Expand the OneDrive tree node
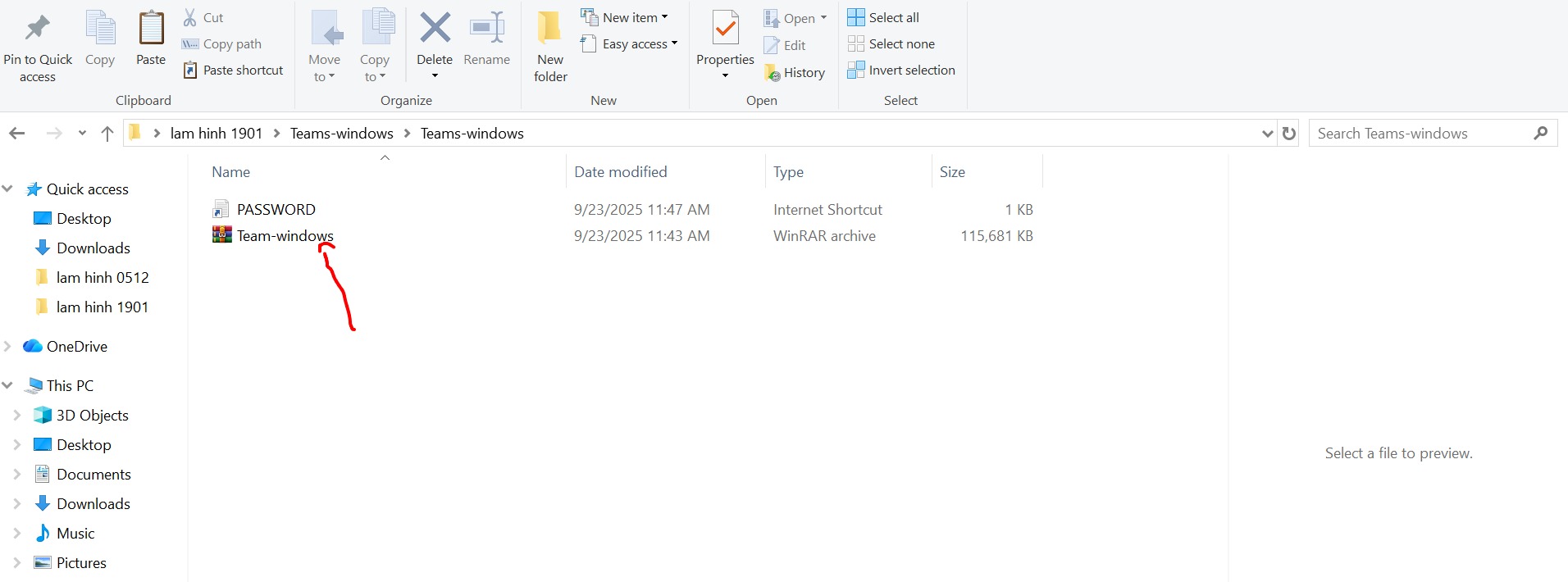1568x582 pixels. click(x=7, y=347)
